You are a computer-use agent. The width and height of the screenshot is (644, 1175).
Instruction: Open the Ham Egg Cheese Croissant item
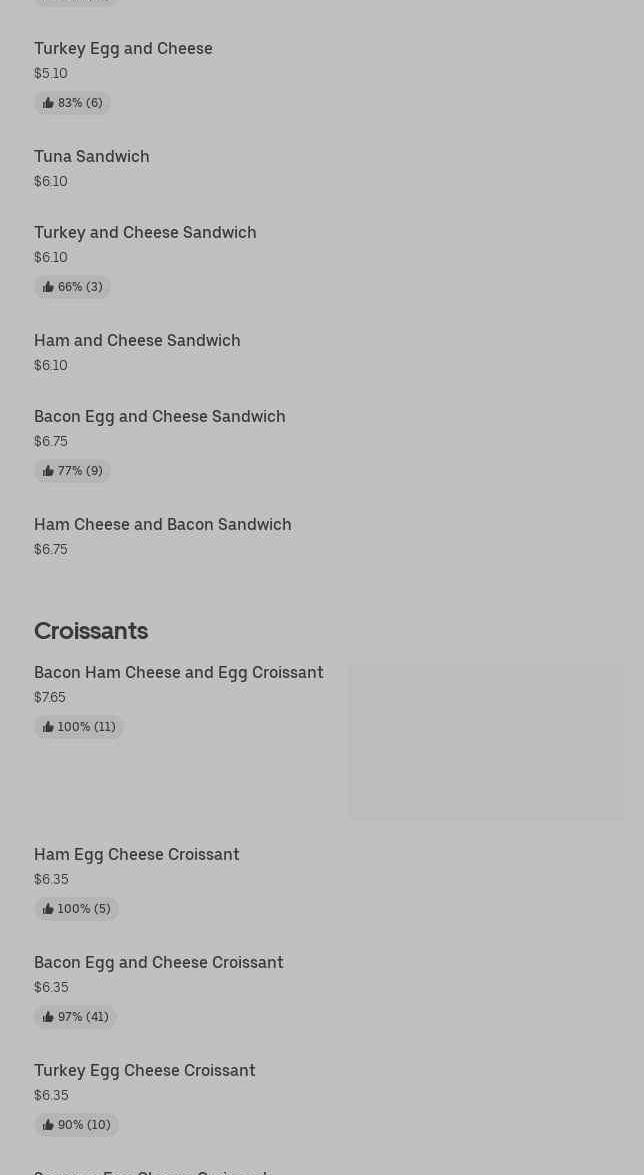[x=137, y=854]
